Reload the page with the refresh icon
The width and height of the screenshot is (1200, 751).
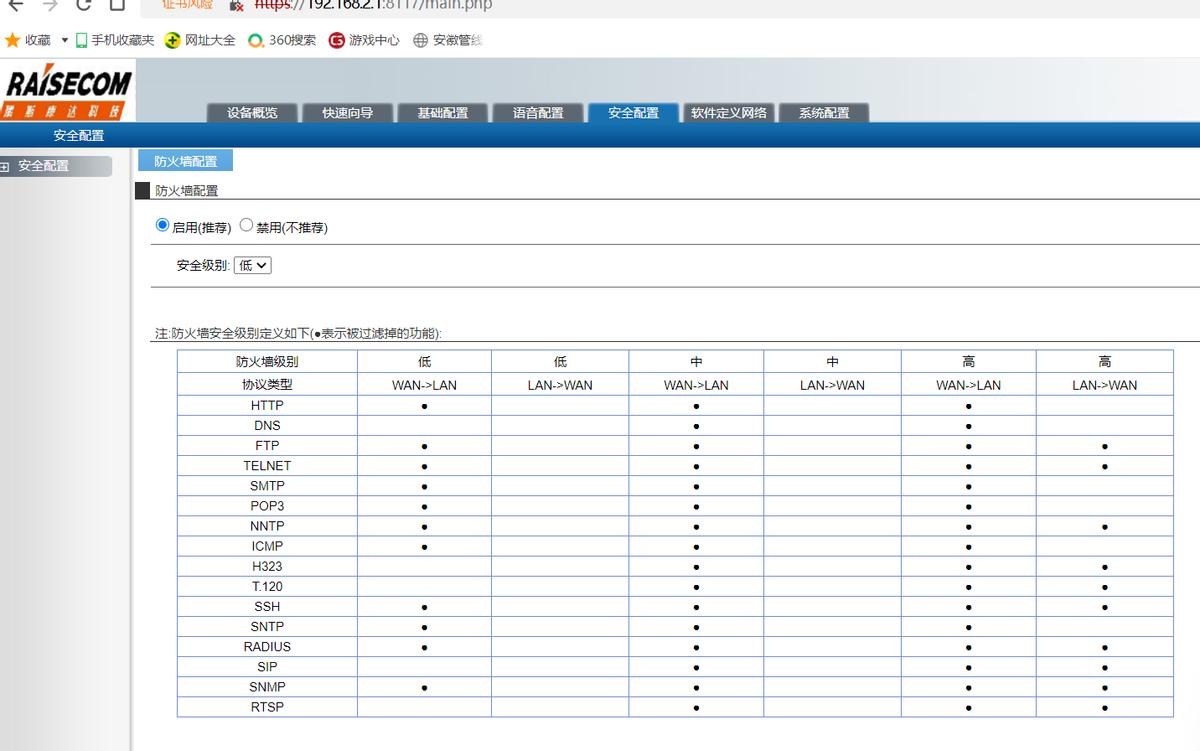84,5
